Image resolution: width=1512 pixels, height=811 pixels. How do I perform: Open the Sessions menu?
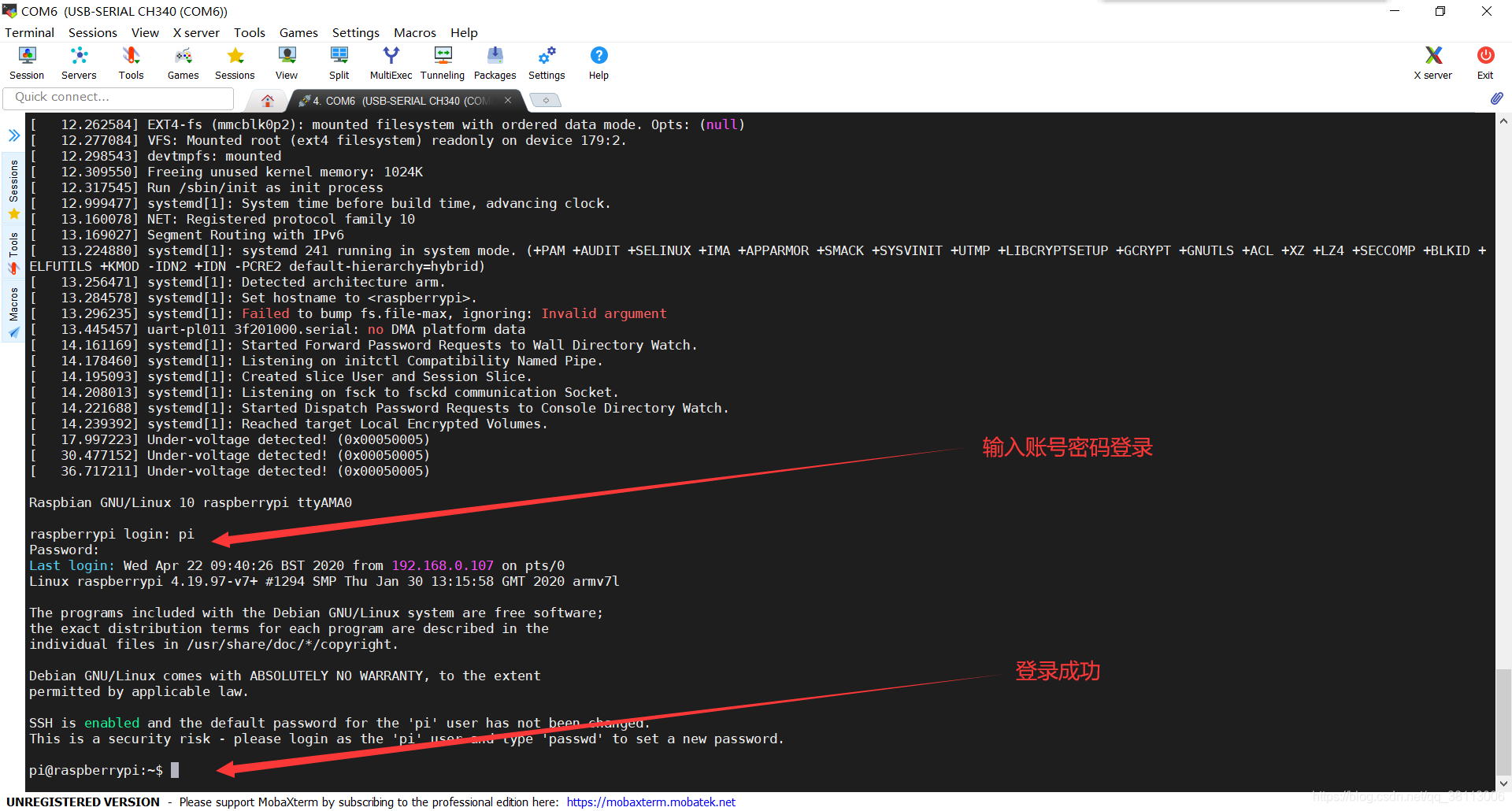click(93, 32)
